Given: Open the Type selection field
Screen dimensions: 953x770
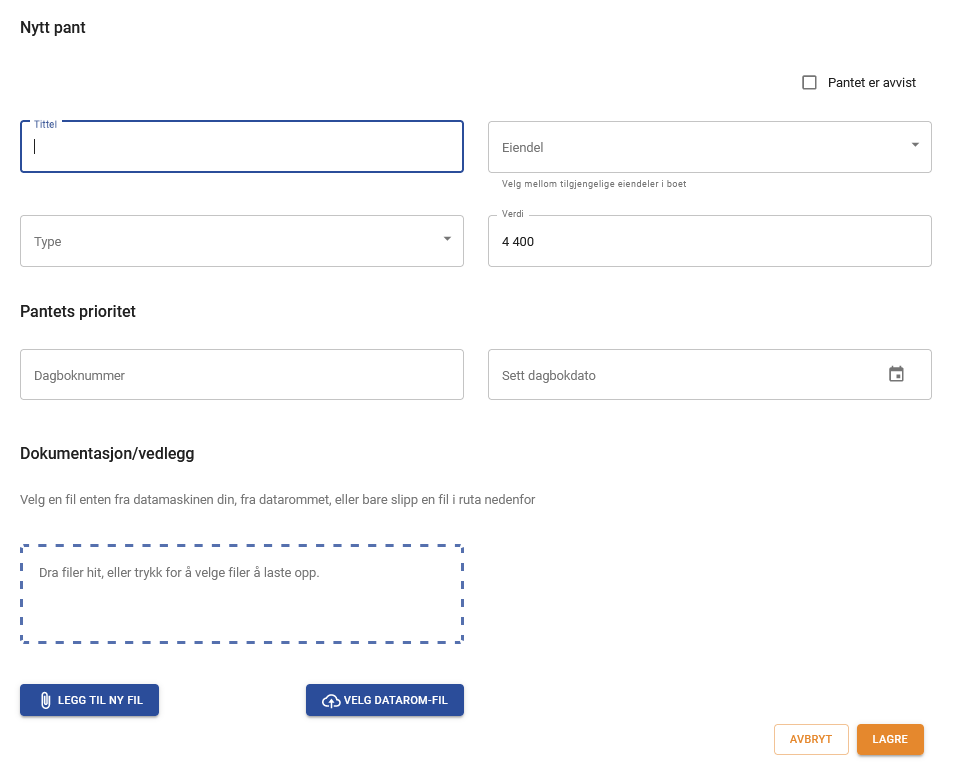Looking at the screenshot, I should pos(230,241).
